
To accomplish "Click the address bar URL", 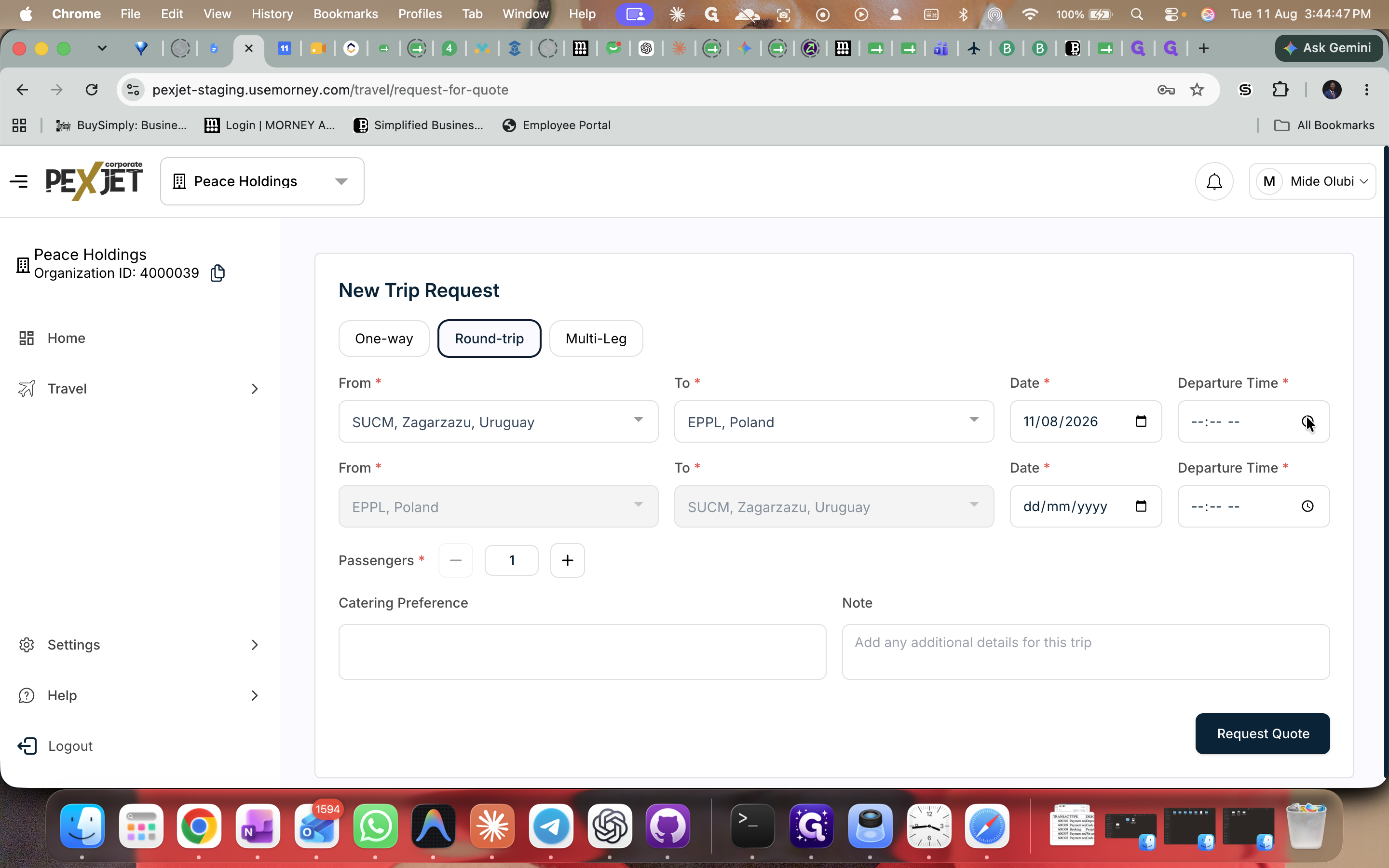I will coord(330,90).
